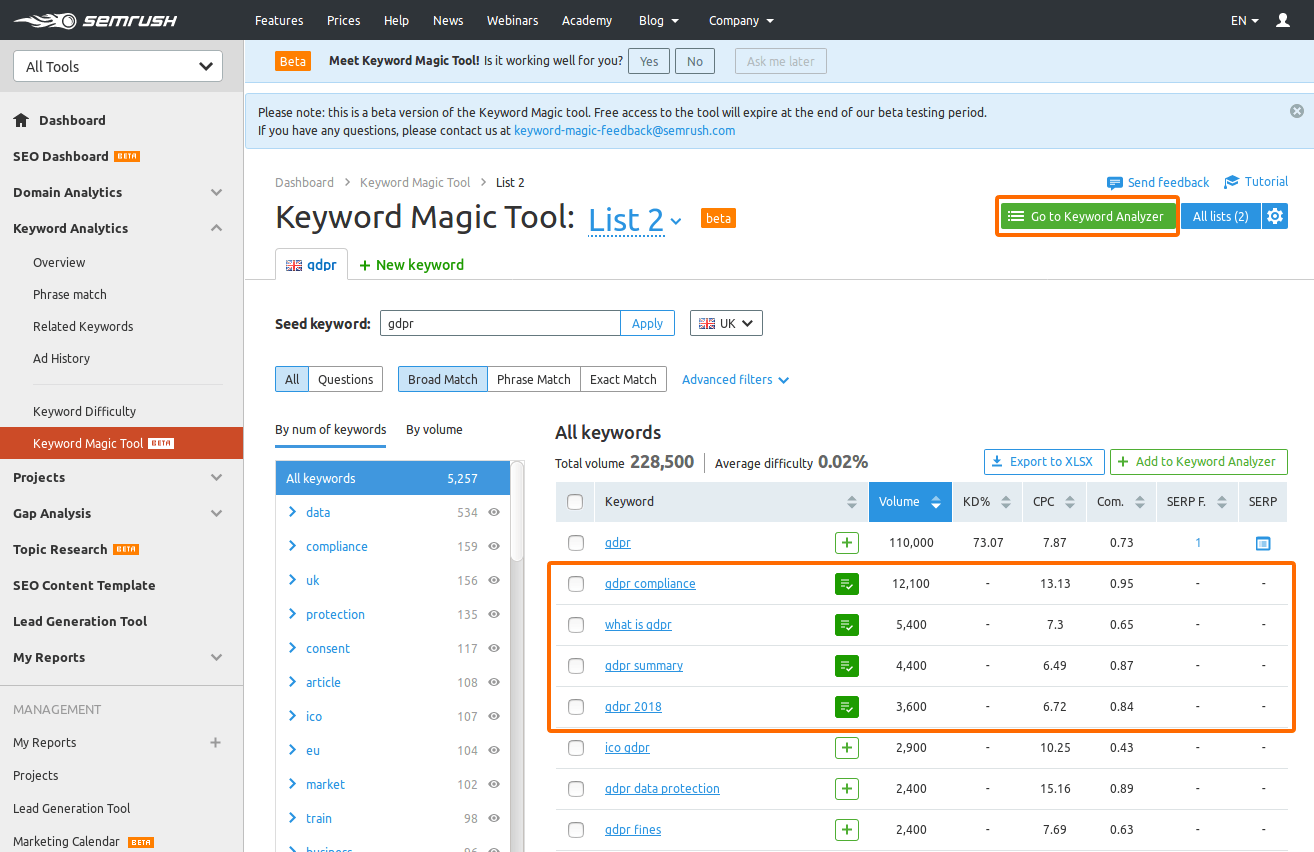This screenshot has height=852, width=1314.
Task: Open the EN language dropdown
Action: tap(1244, 20)
